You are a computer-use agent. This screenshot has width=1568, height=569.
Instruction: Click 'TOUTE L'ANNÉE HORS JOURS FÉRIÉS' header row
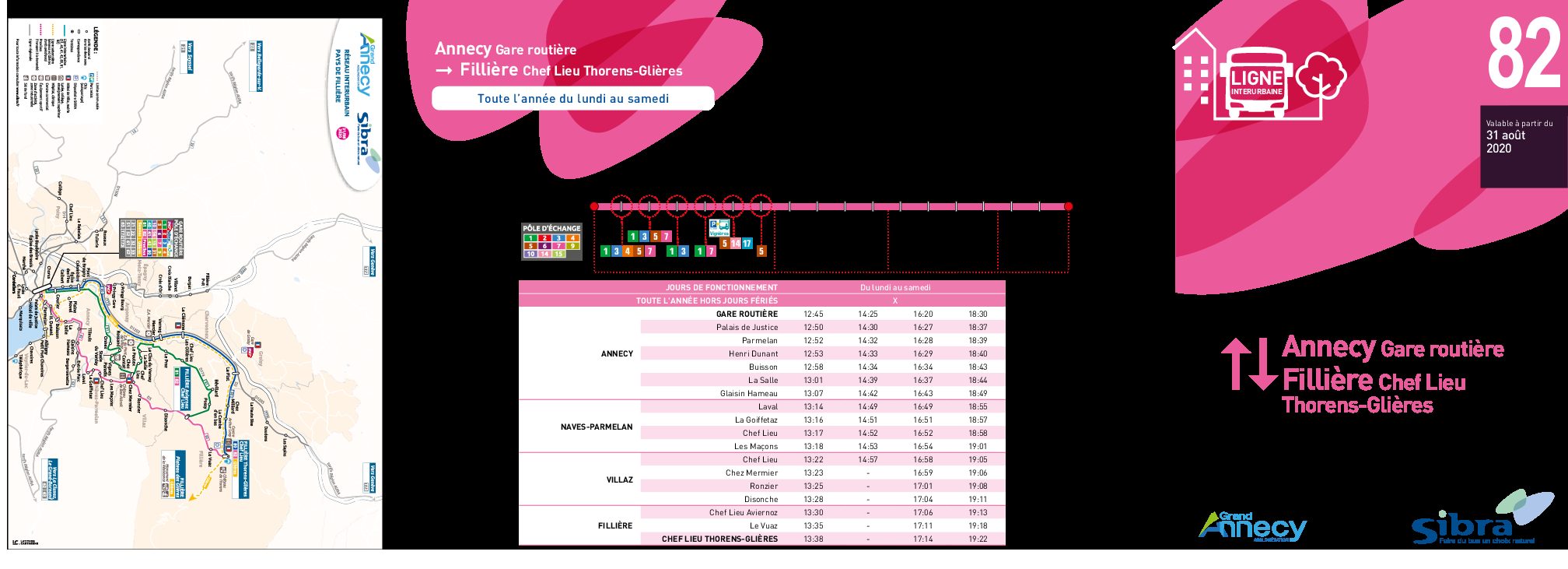[x=707, y=300]
